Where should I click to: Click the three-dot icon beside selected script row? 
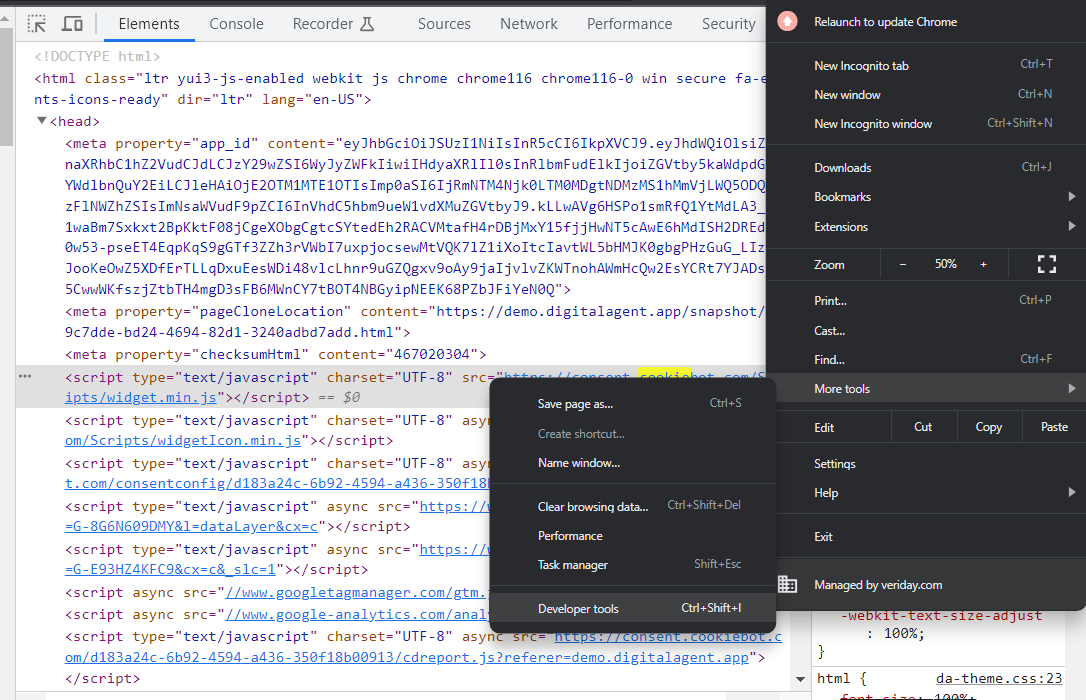(x=25, y=376)
